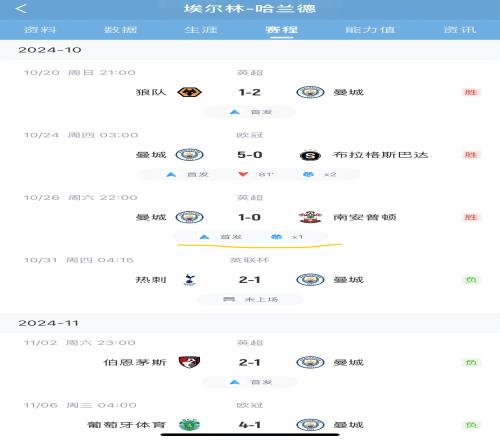Expand the 未上场 detail pill
The height and width of the screenshot is (440, 500).
tap(250, 299)
